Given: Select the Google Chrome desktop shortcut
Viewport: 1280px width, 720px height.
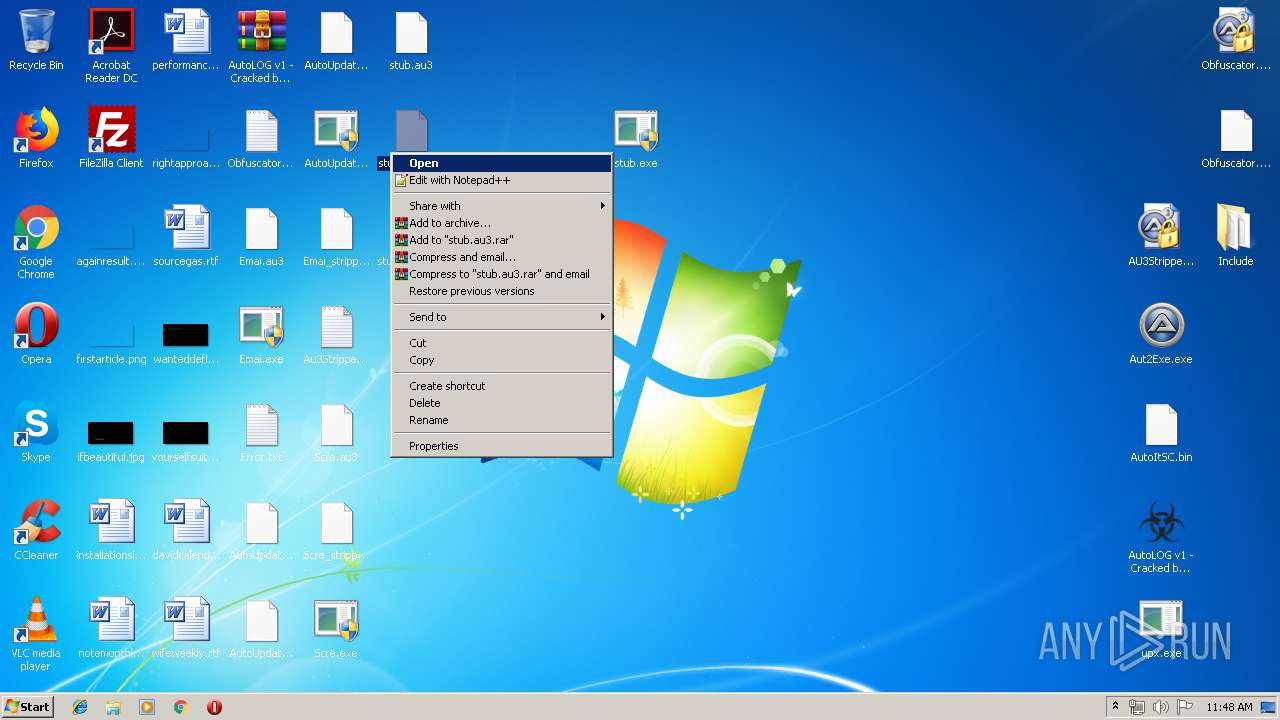Looking at the screenshot, I should 36,242.
